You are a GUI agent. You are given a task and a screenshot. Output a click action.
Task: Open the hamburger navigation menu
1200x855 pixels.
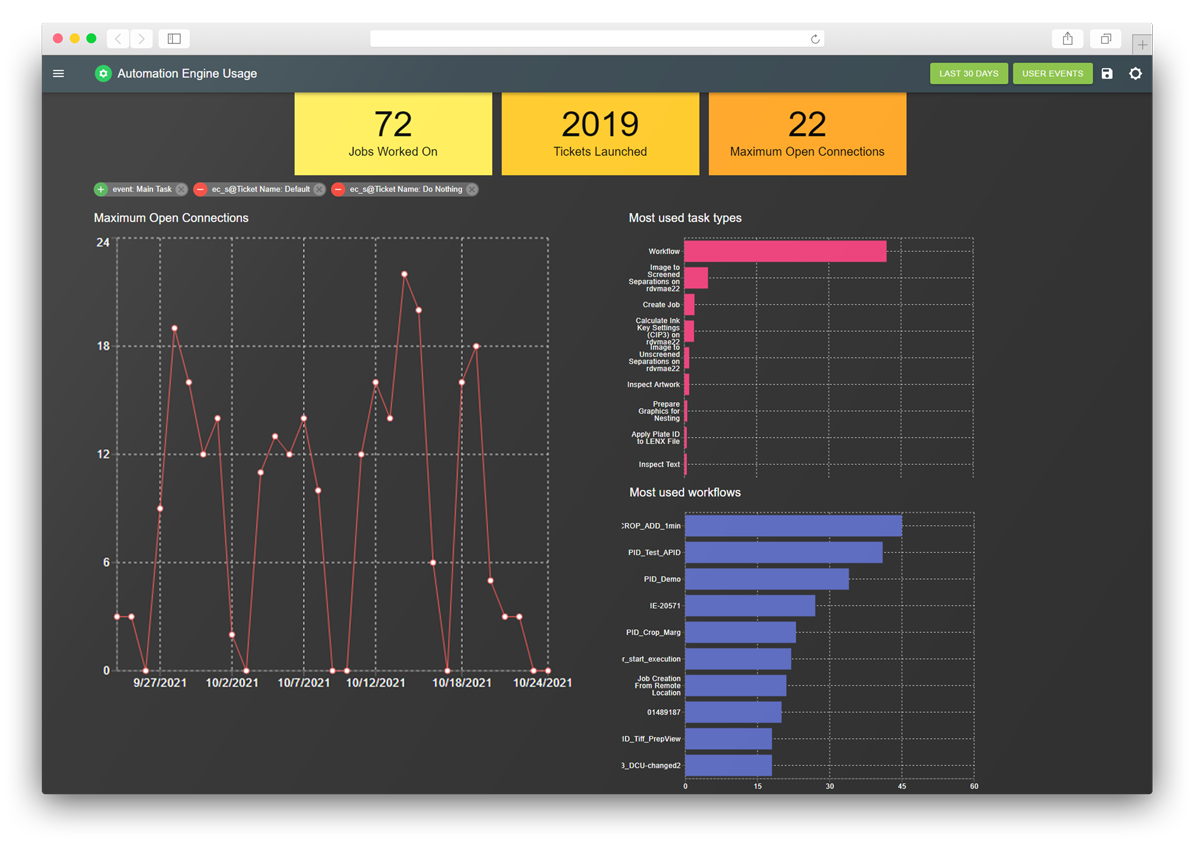[58, 73]
